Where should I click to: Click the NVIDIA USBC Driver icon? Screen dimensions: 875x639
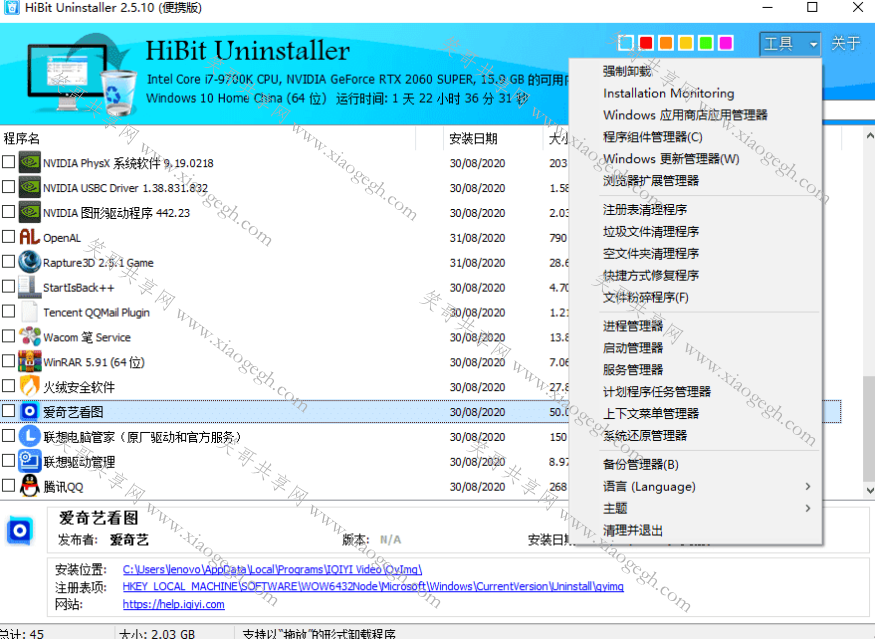(30, 188)
